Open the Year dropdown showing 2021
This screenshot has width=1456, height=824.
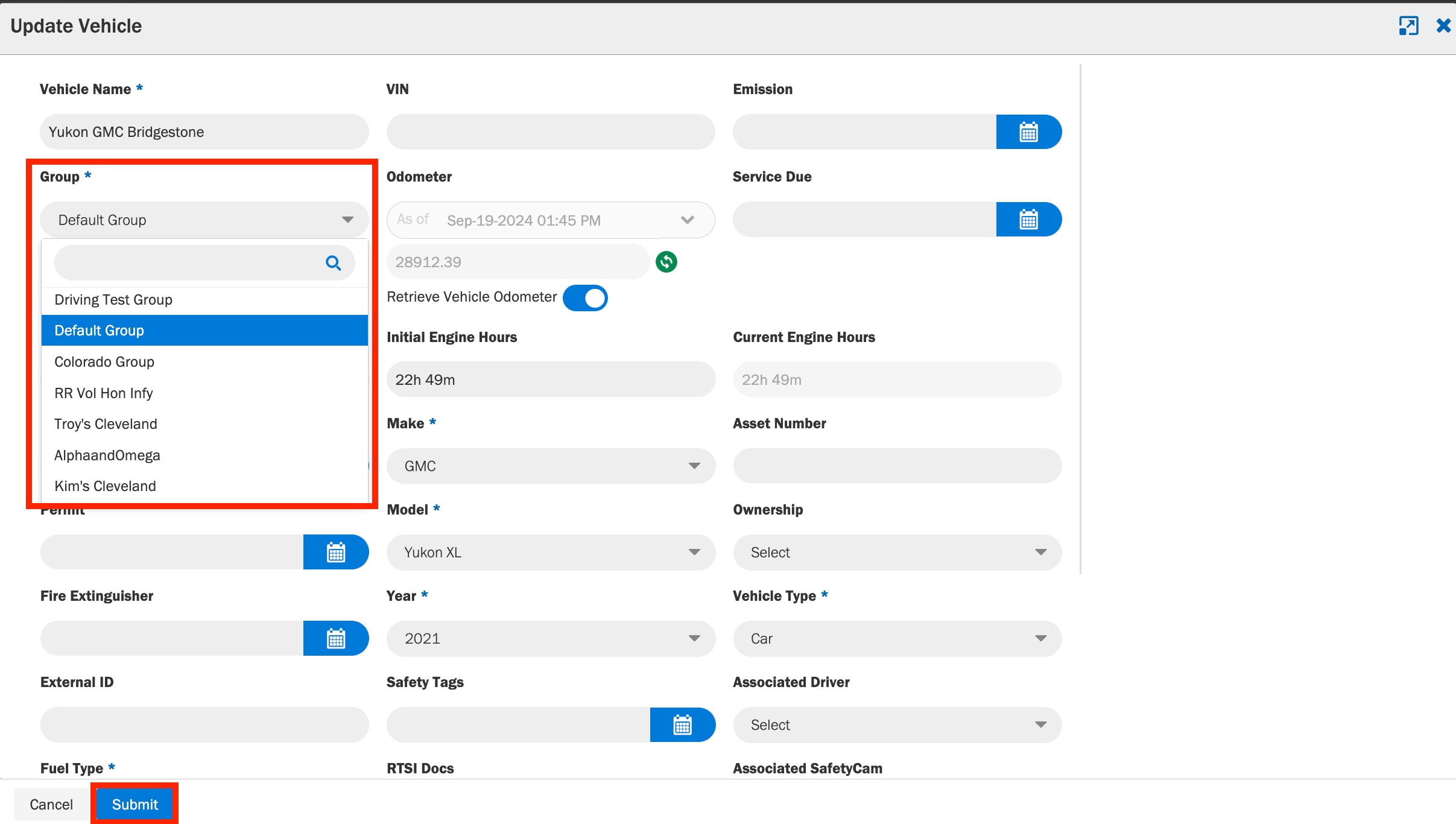551,638
